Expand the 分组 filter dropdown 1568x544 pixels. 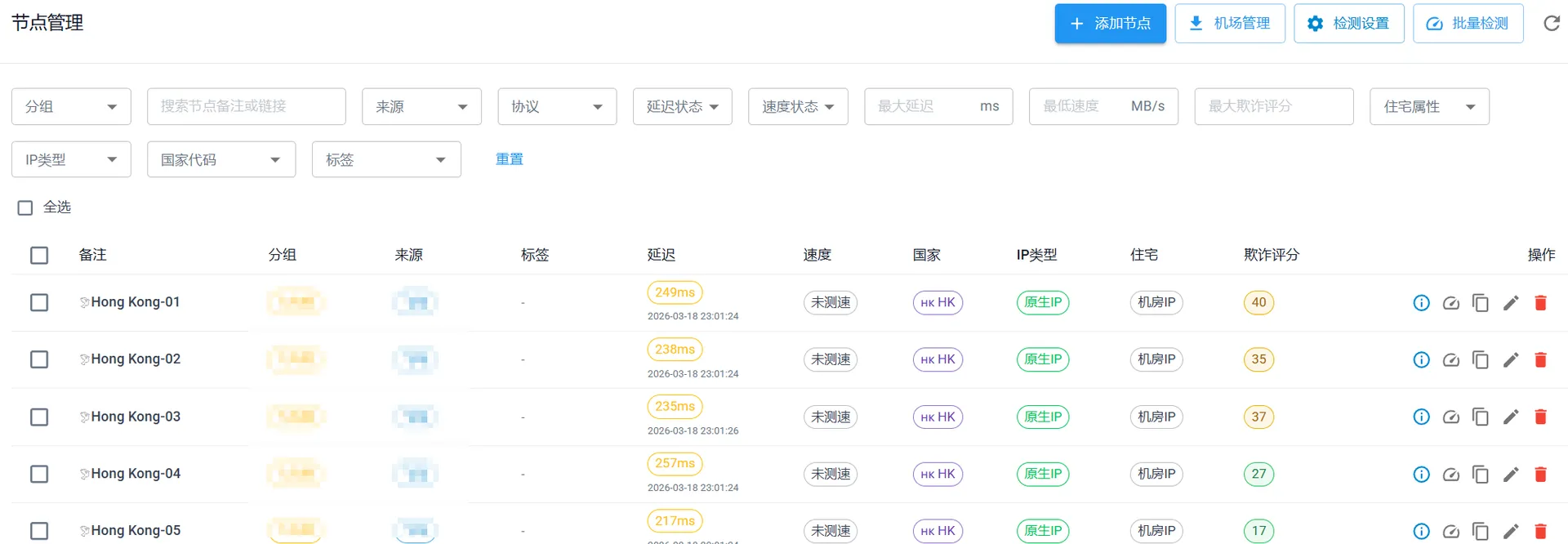[x=71, y=107]
